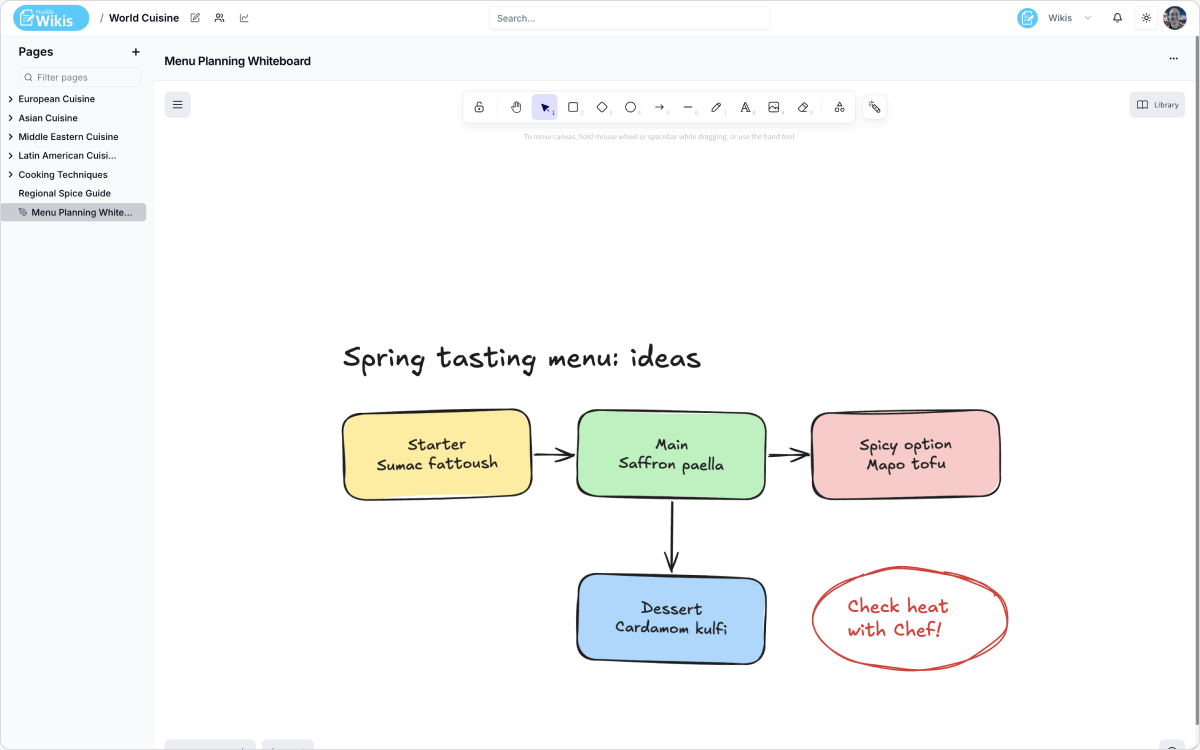Select the Hand panning tool
The width and height of the screenshot is (1200, 750).
click(516, 107)
